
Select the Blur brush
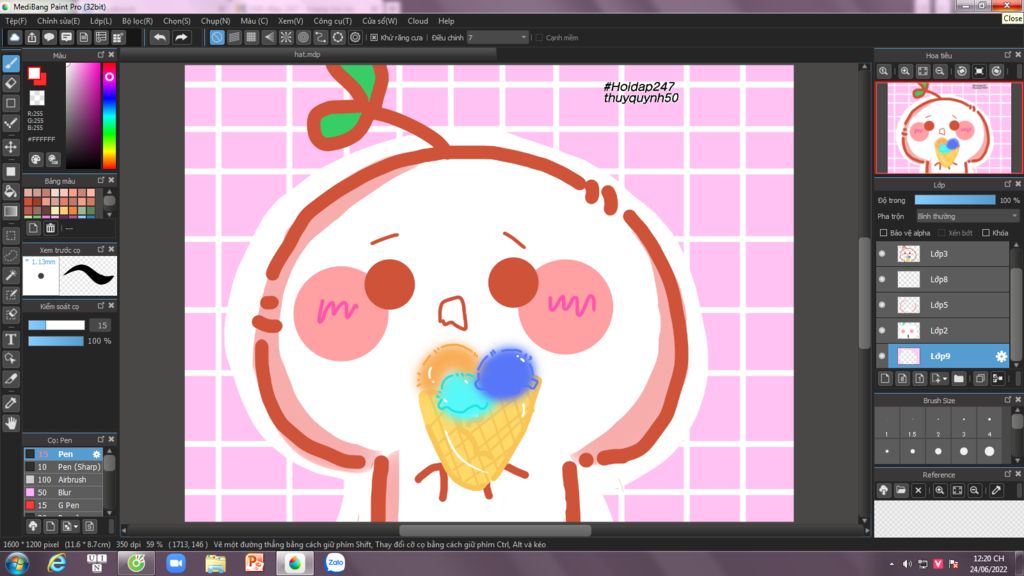coord(63,492)
